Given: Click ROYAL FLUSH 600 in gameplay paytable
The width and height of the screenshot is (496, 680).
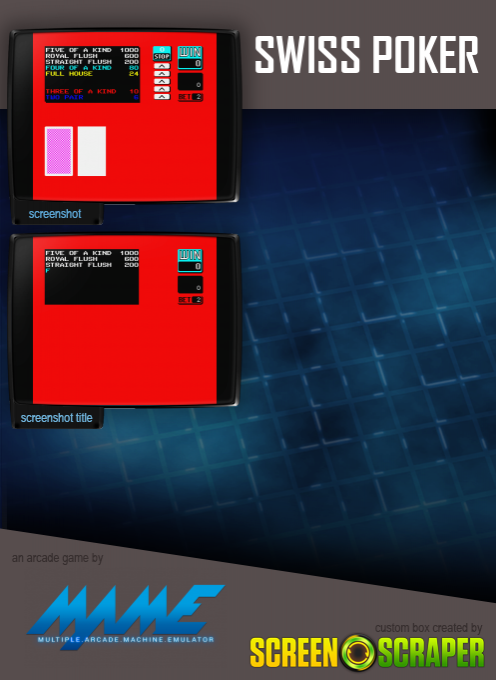Looking at the screenshot, I should (92, 56).
